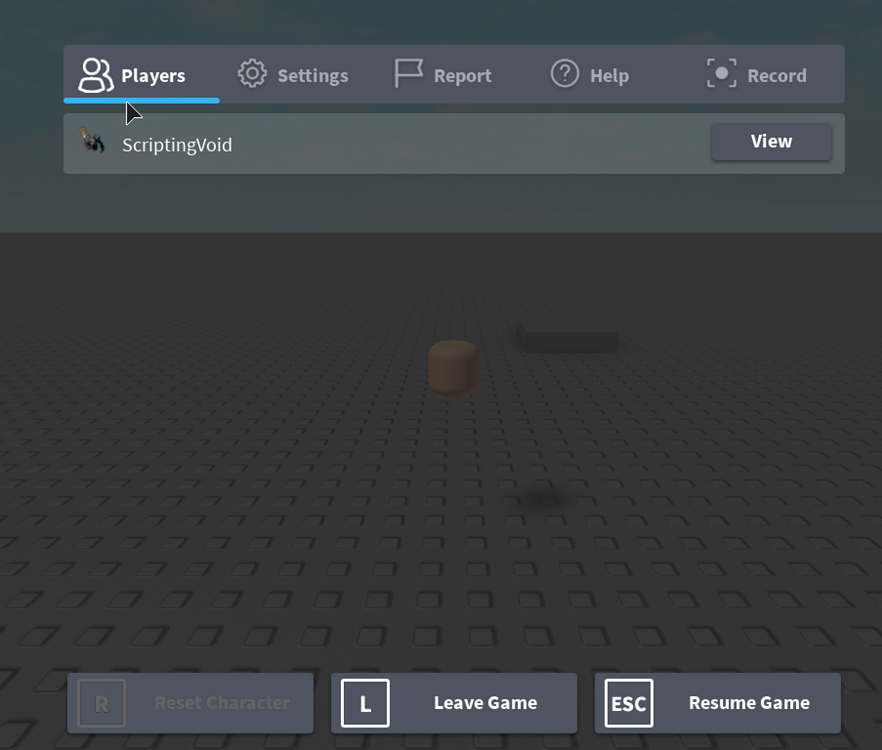Click the Settings gear icon

pyautogui.click(x=251, y=74)
